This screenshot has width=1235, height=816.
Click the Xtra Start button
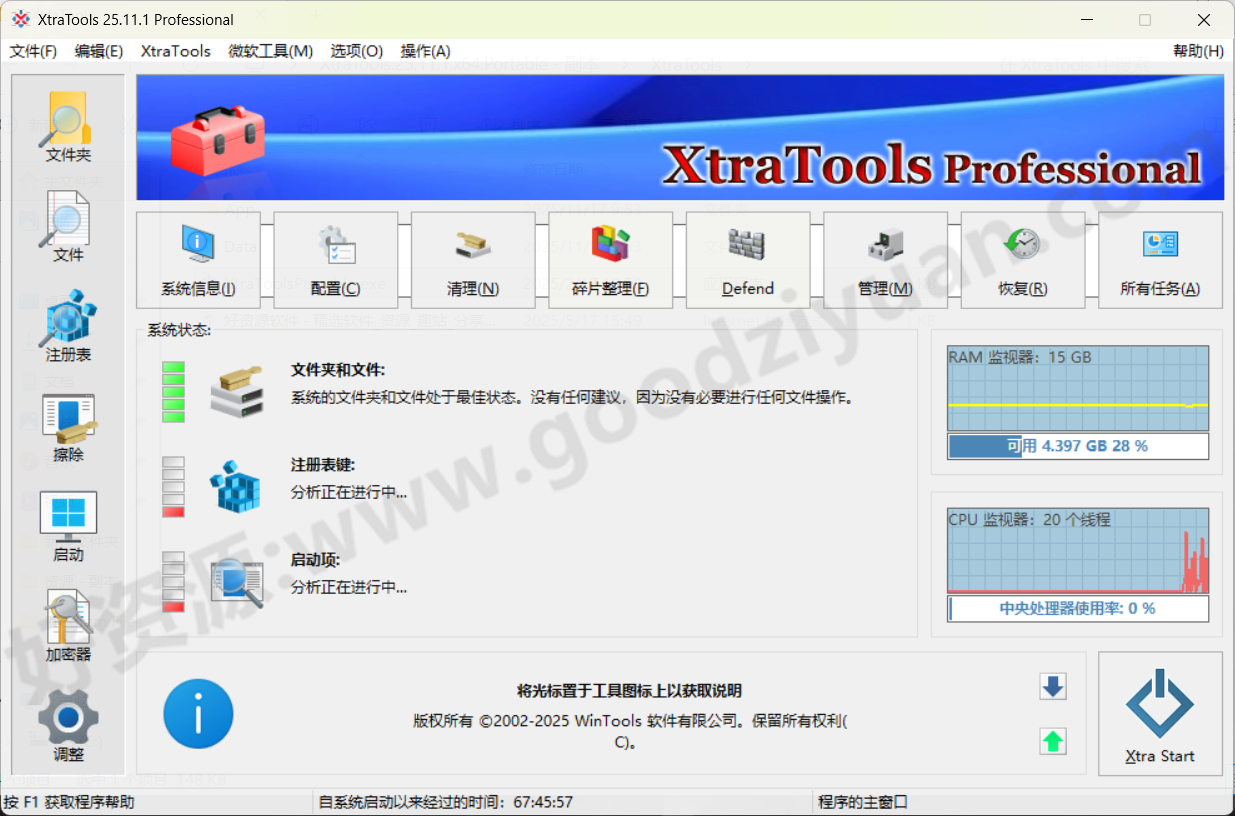[x=1160, y=714]
